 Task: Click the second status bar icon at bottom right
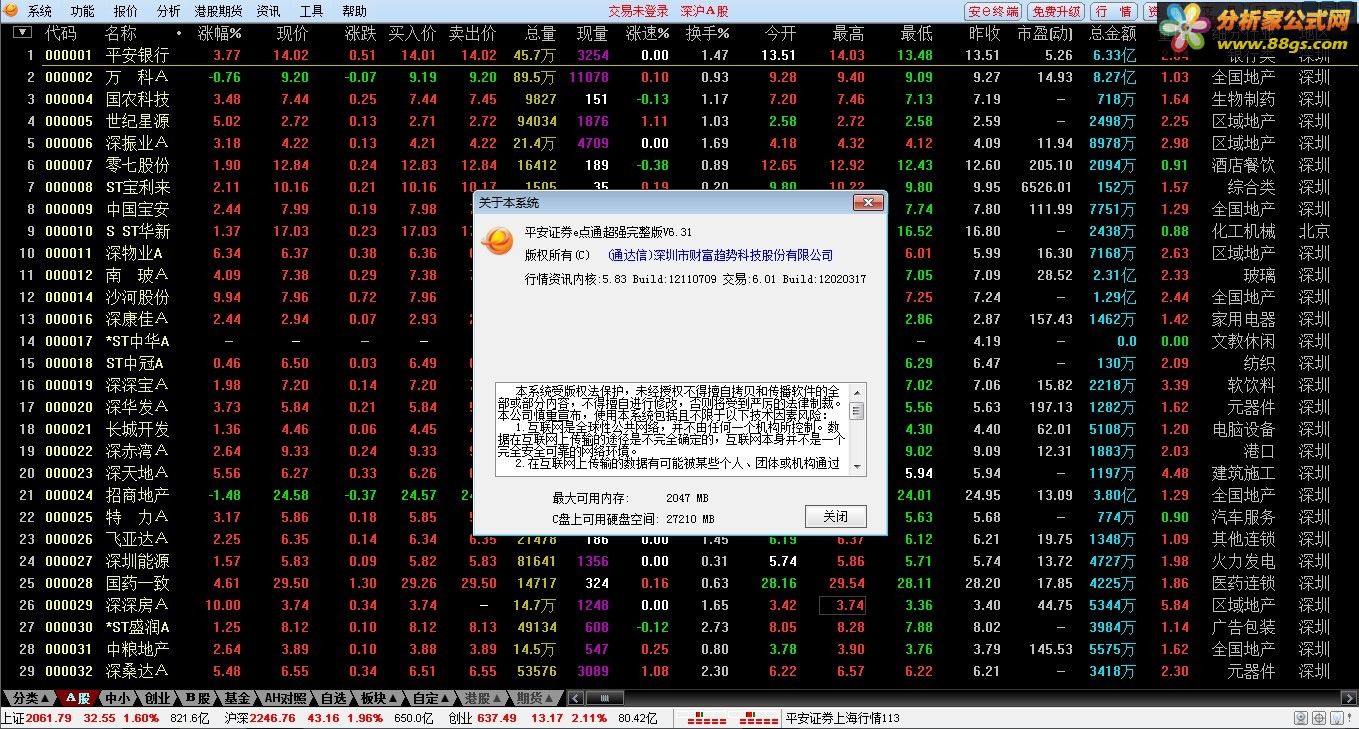(x=1318, y=718)
